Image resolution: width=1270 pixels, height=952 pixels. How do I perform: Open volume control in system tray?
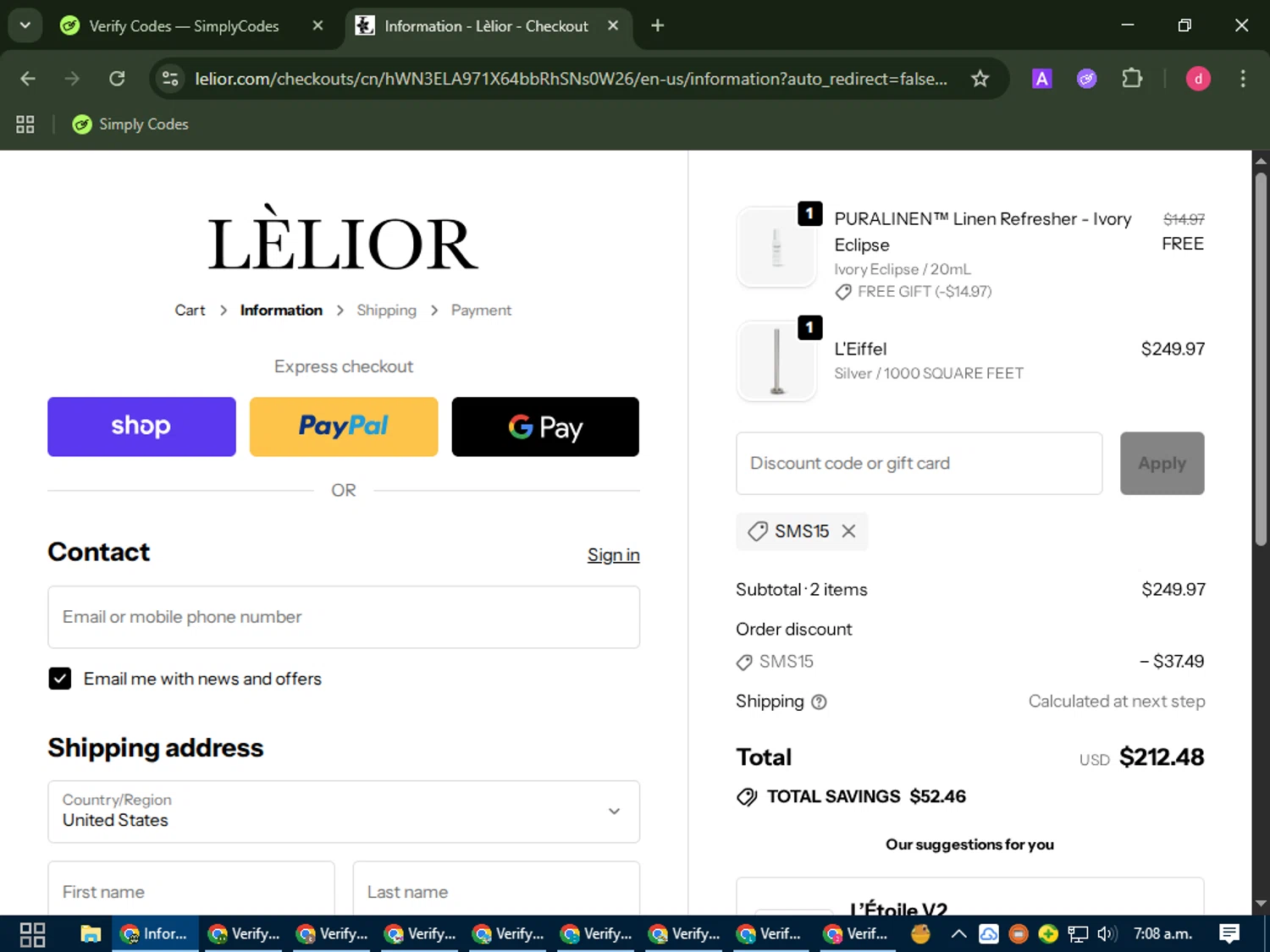coord(1106,934)
